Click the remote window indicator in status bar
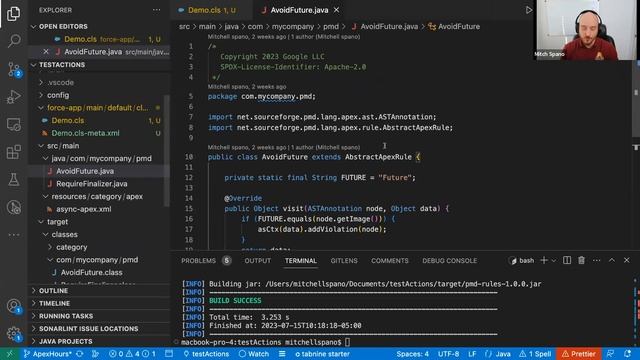Image resolution: width=640 pixels, height=360 pixels. 9,354
